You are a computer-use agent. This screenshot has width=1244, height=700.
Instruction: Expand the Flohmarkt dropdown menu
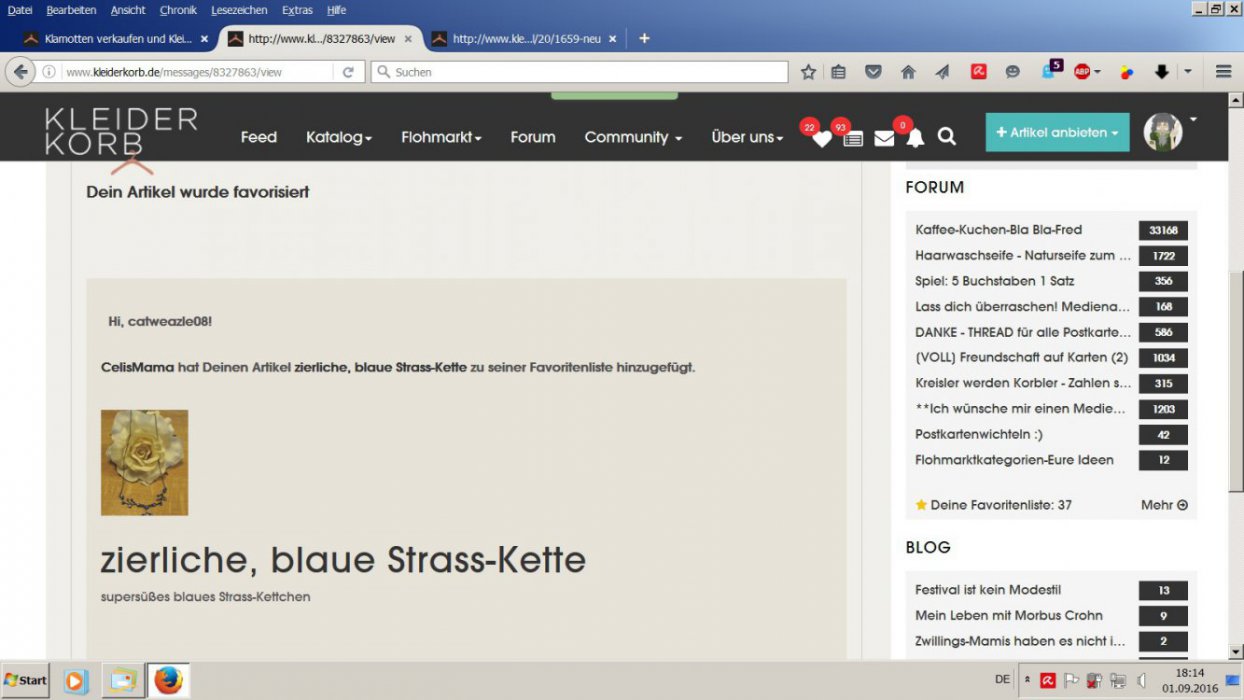coord(441,137)
